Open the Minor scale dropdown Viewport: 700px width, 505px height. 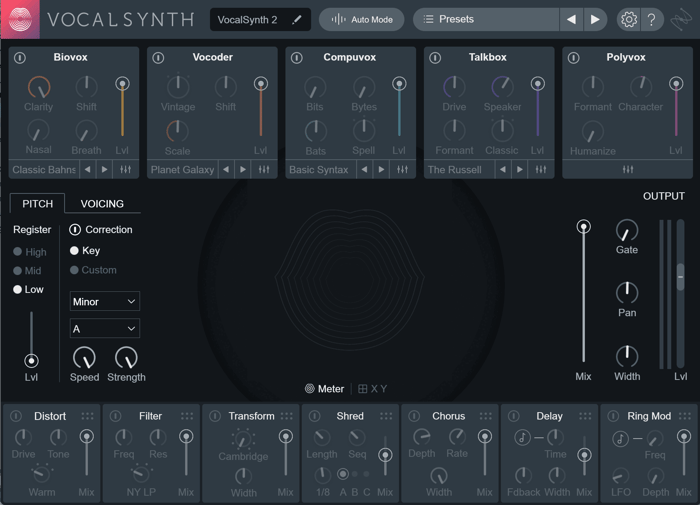(x=104, y=301)
